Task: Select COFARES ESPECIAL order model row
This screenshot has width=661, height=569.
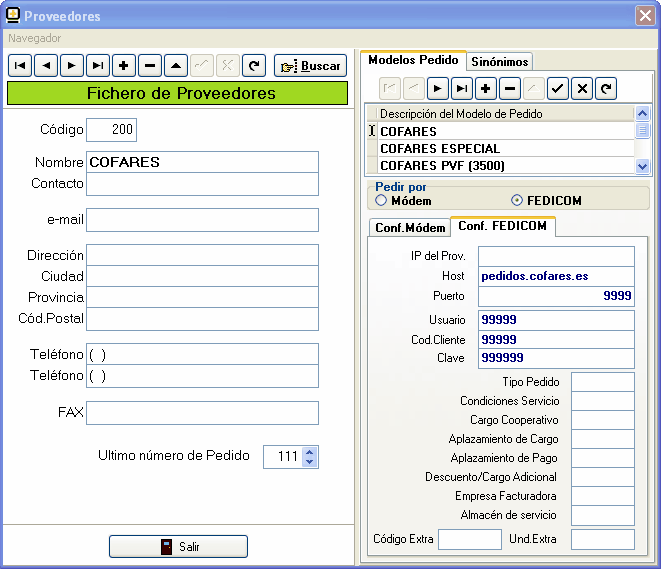Action: (505, 148)
